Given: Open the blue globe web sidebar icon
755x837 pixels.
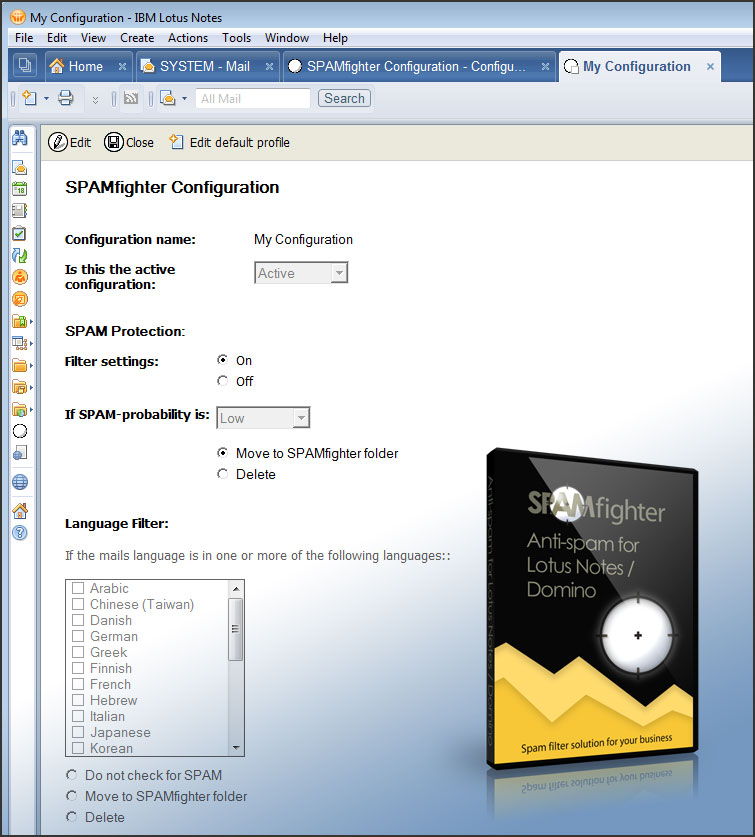Looking at the screenshot, I should coord(20,482).
